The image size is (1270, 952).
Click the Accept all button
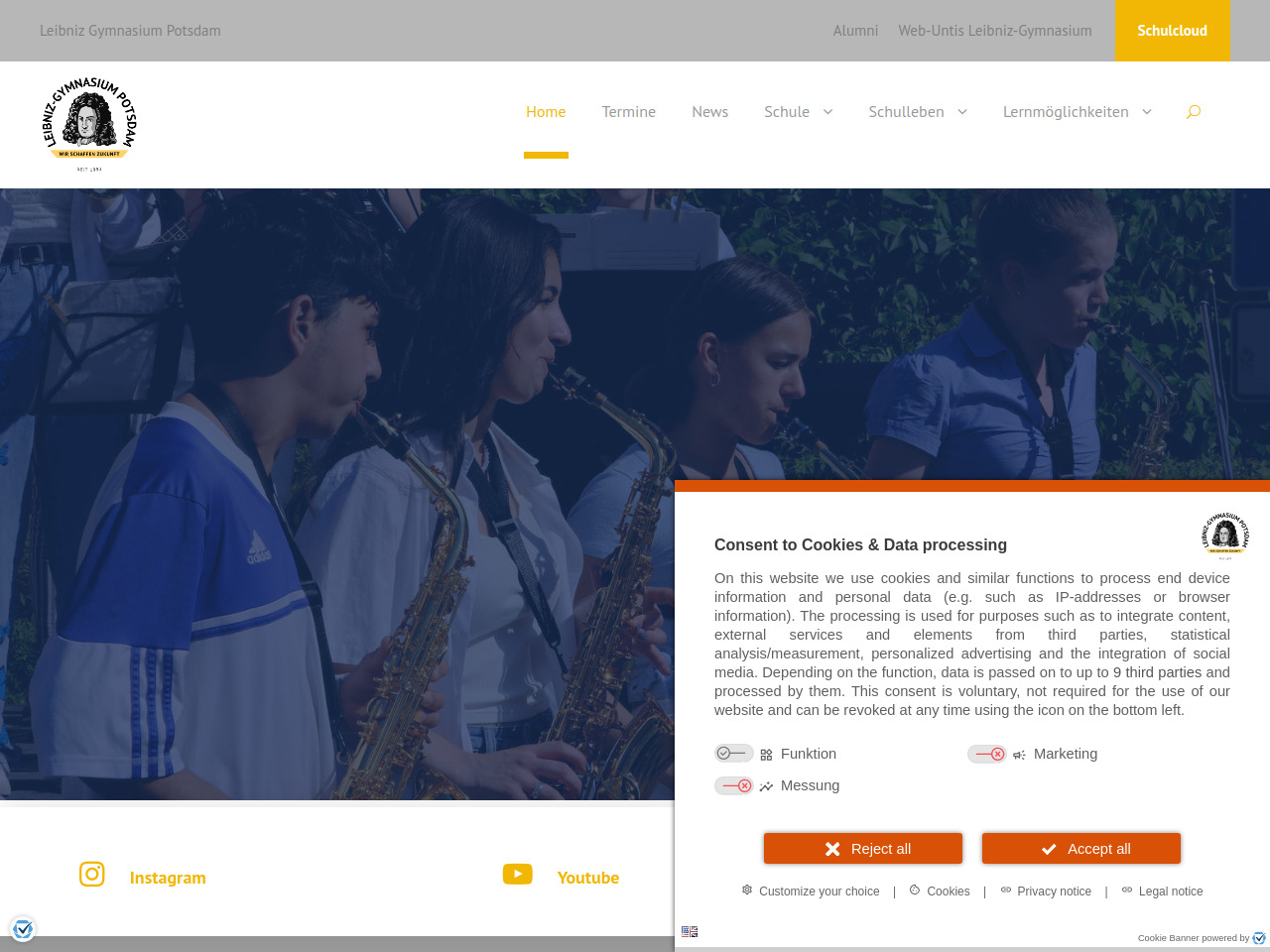click(x=1081, y=848)
